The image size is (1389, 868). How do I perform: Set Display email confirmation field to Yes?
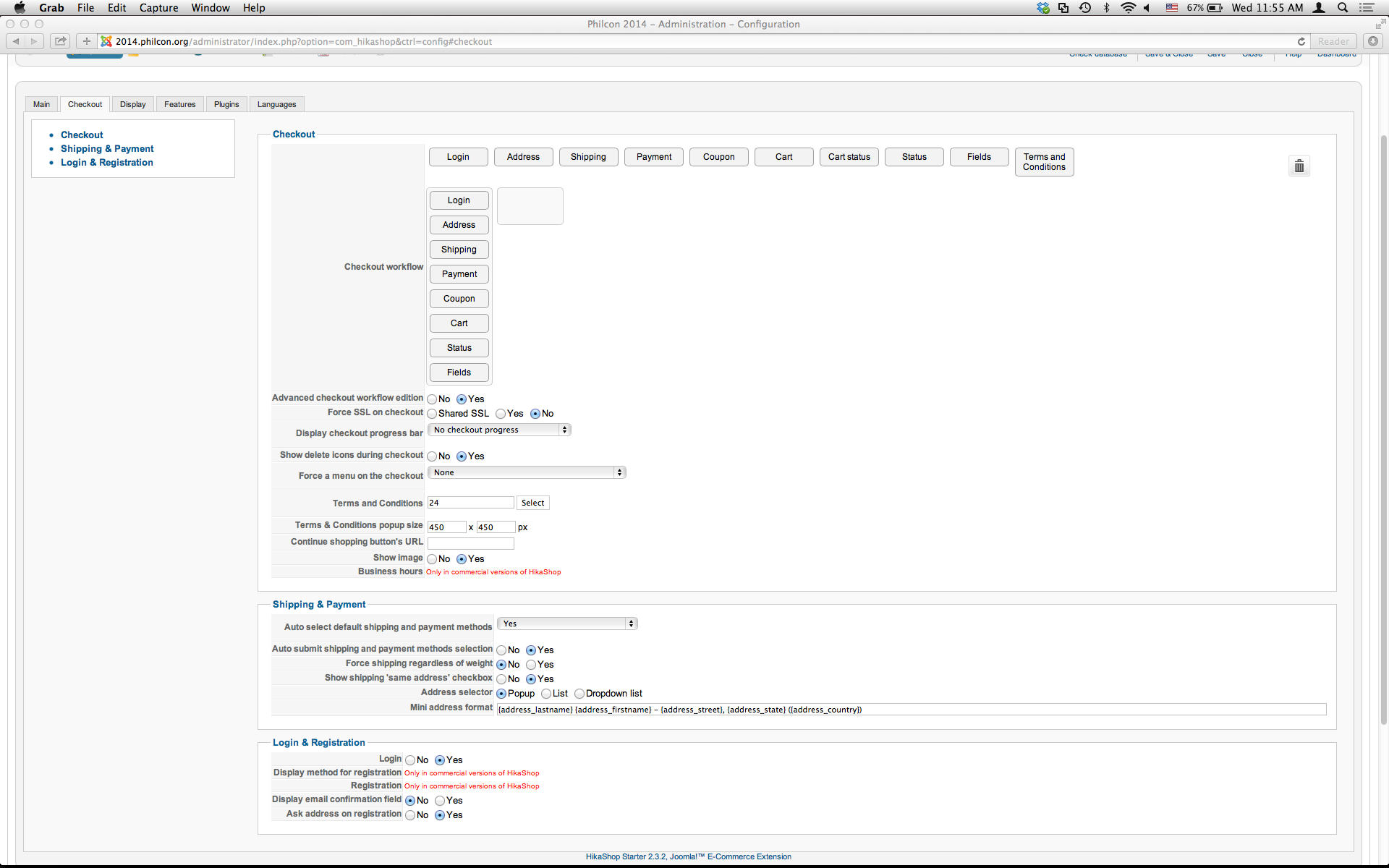[x=440, y=801]
